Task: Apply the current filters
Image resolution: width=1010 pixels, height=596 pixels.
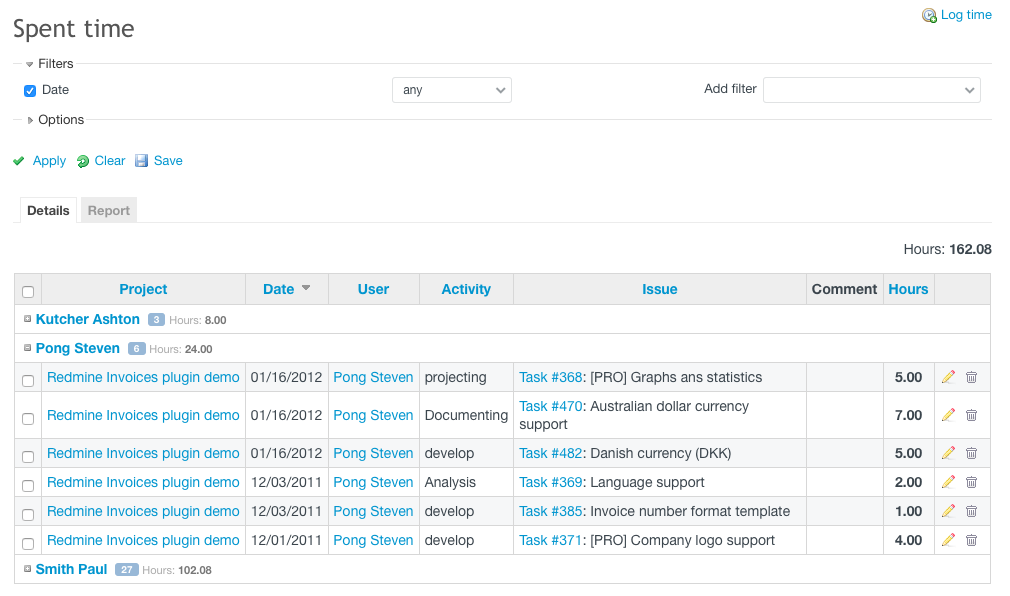Action: click(49, 160)
